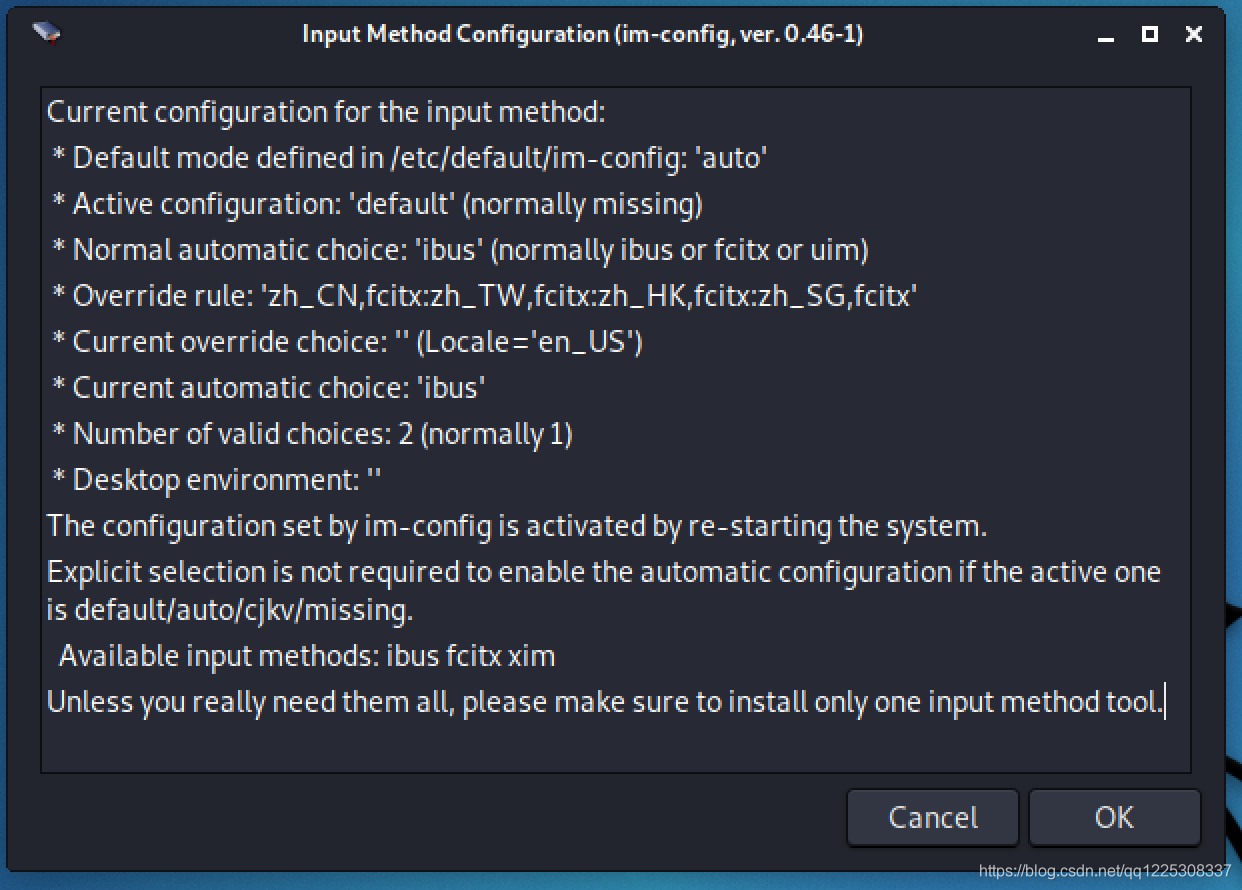The width and height of the screenshot is (1242, 890).
Task: Click the OK button
Action: [1113, 817]
